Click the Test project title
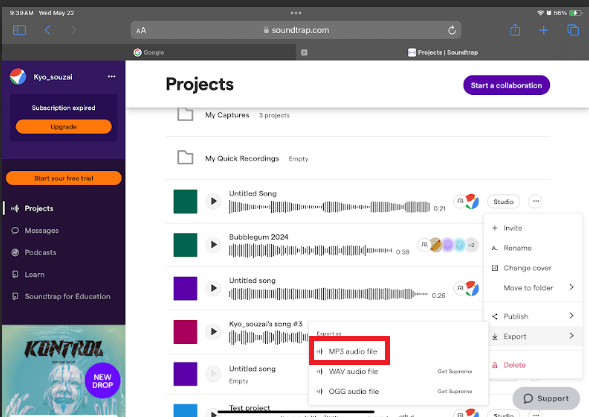The width and height of the screenshot is (589, 417). pyautogui.click(x=249, y=407)
